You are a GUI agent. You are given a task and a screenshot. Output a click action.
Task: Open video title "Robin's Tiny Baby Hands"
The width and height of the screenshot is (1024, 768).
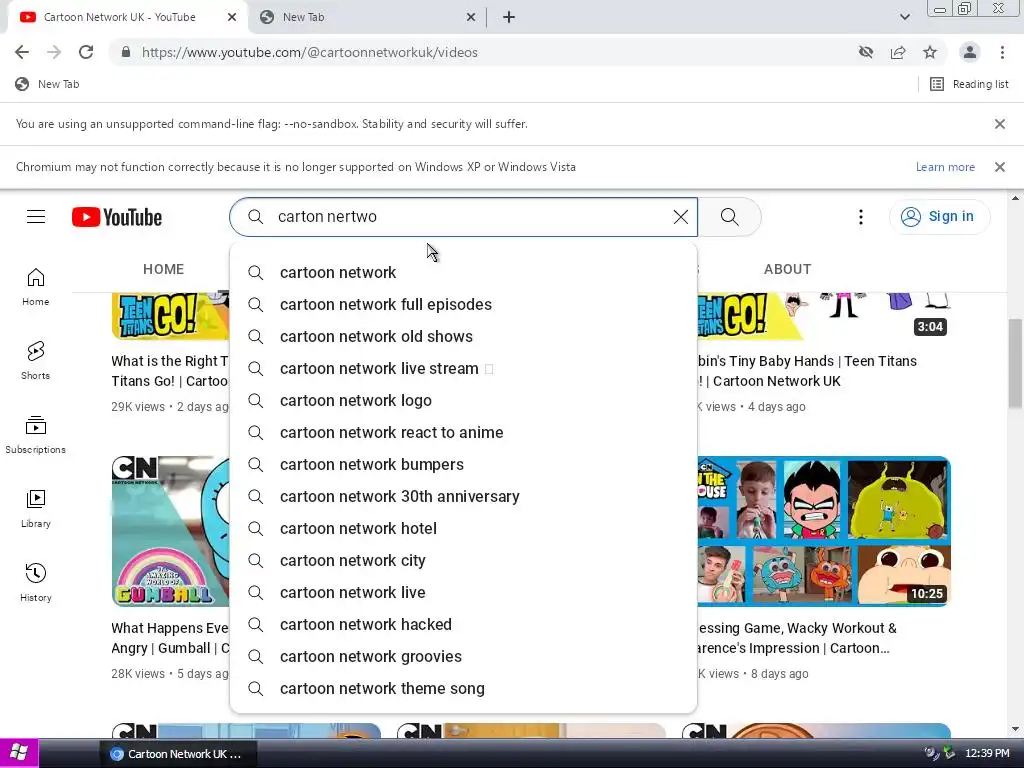pyautogui.click(x=807, y=371)
